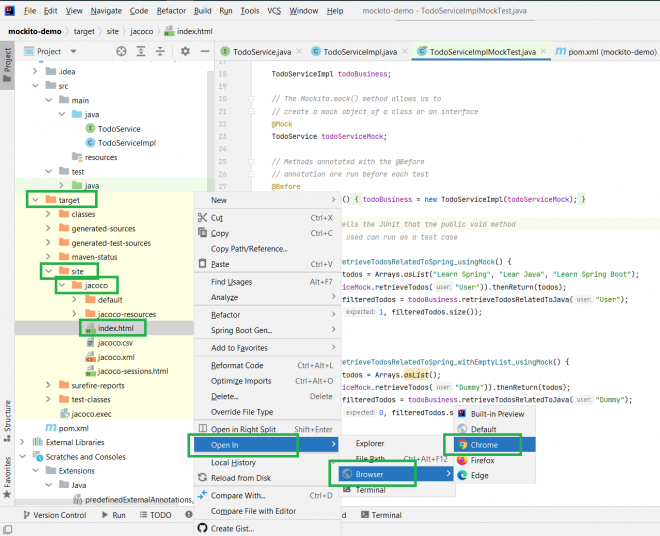
Task: Select jacoco.xml file in the tree
Action: pos(116,357)
